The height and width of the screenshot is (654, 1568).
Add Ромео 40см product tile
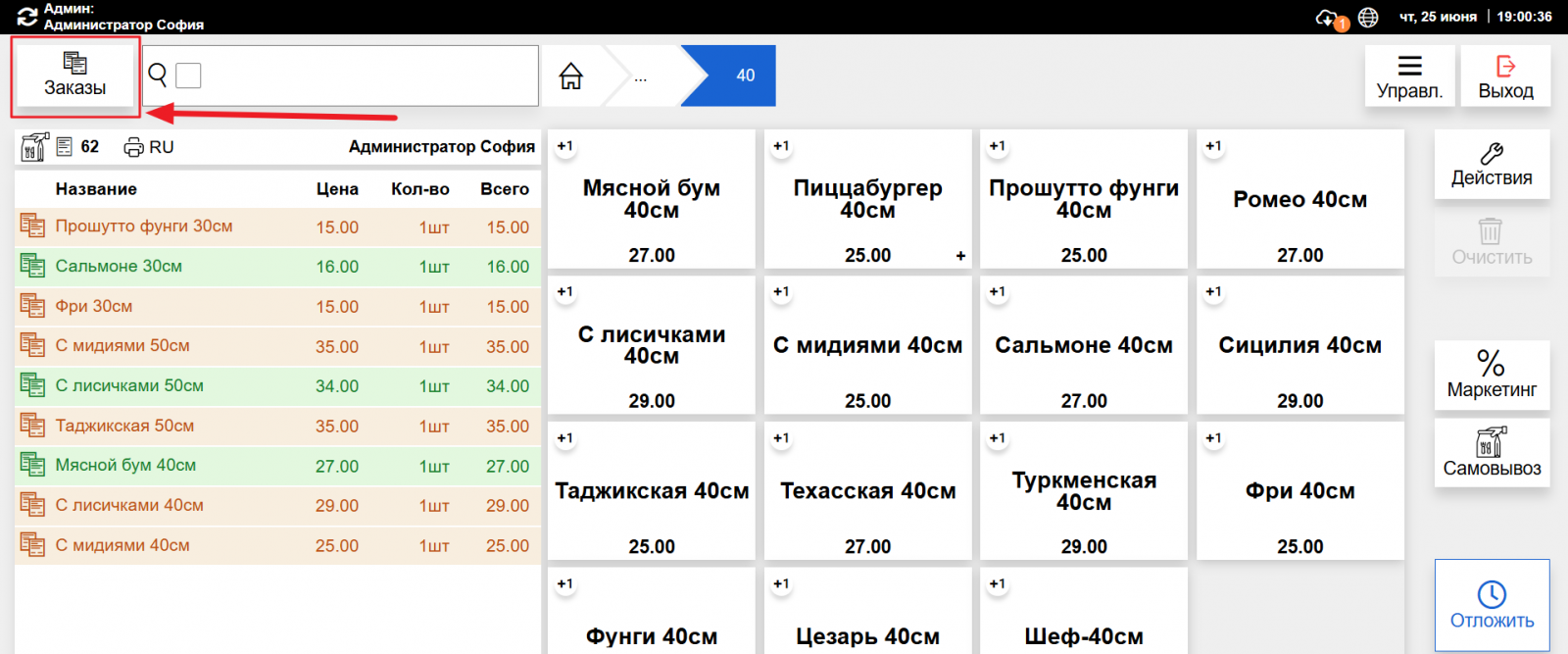(x=1300, y=199)
